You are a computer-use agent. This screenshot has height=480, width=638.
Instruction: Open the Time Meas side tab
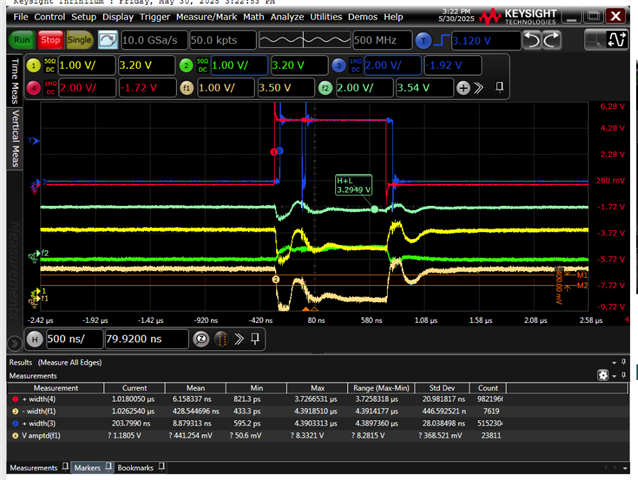click(x=15, y=81)
